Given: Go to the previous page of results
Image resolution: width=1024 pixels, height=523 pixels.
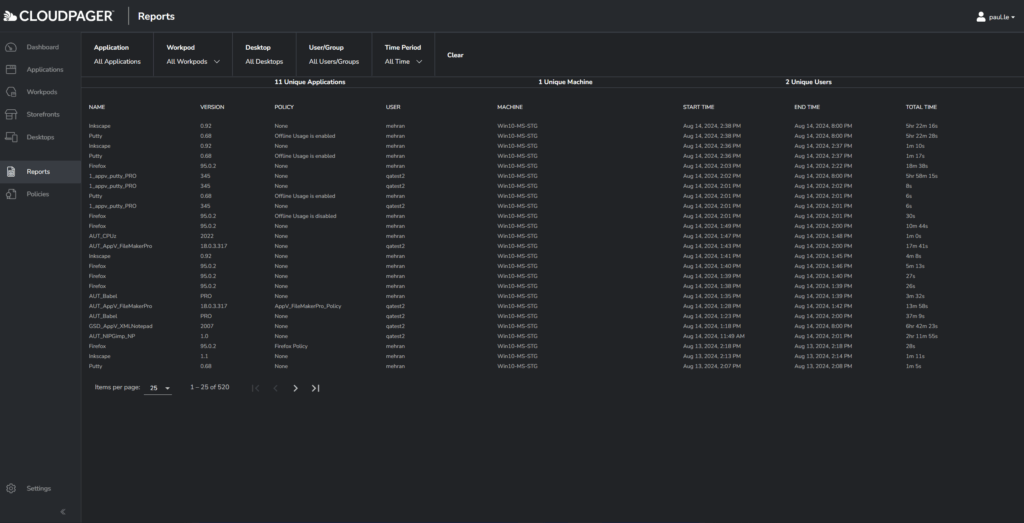Looking at the screenshot, I should 276,388.
